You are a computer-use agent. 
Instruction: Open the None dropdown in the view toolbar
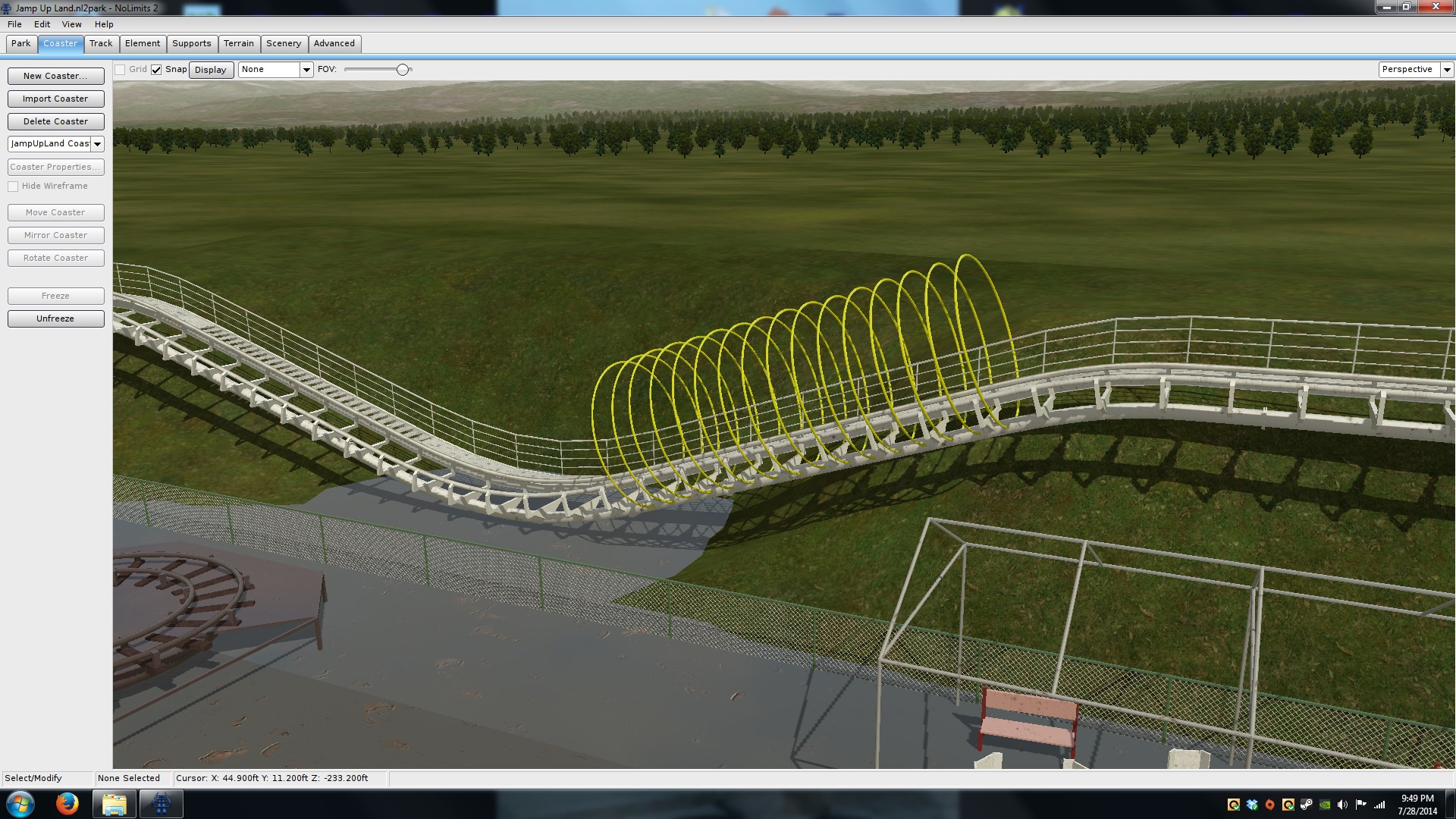306,70
